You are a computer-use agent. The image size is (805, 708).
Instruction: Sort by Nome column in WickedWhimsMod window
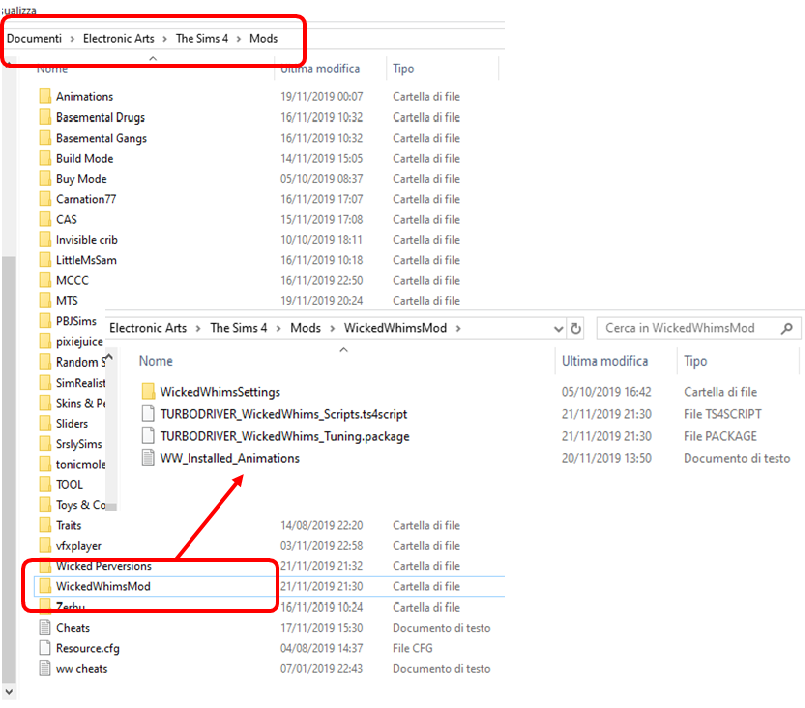pyautogui.click(x=156, y=361)
